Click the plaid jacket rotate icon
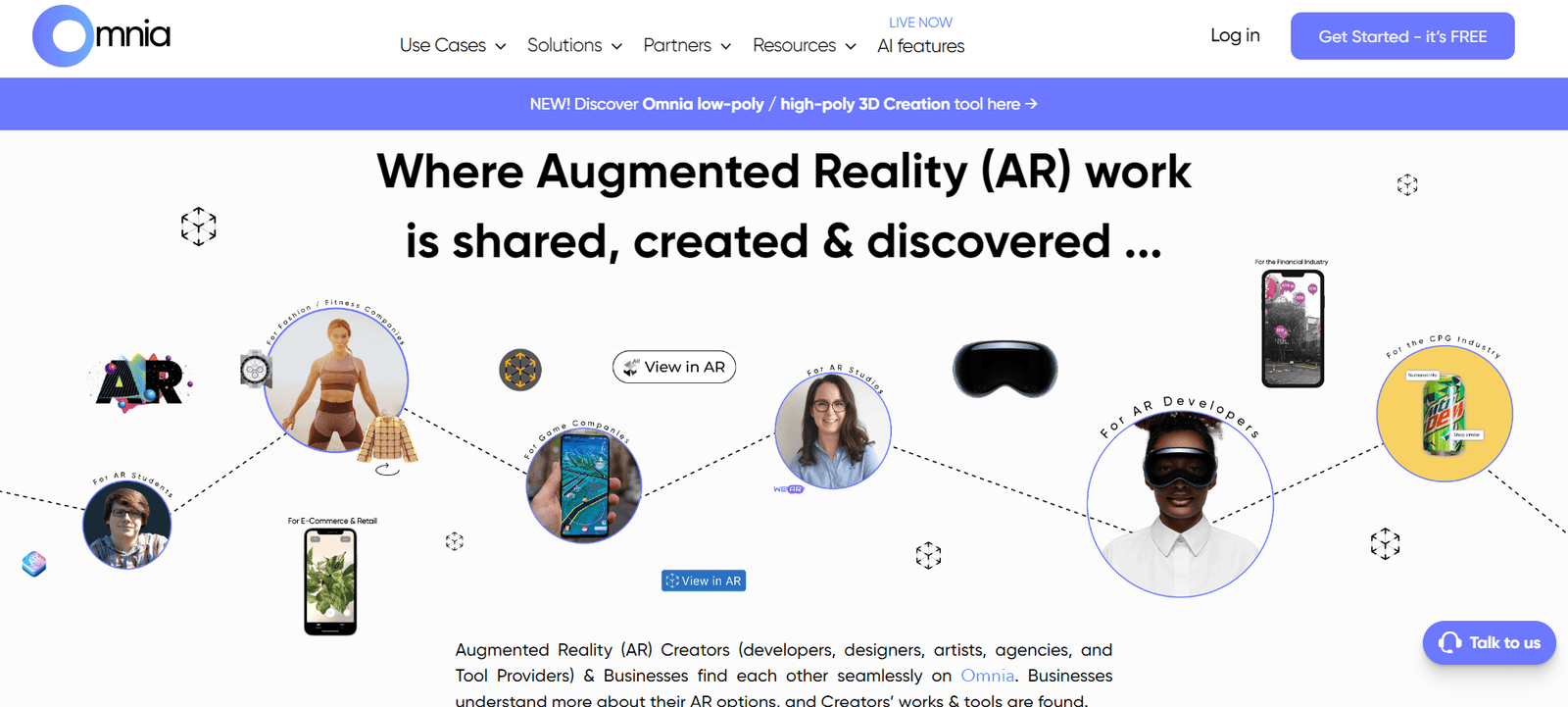 [388, 469]
